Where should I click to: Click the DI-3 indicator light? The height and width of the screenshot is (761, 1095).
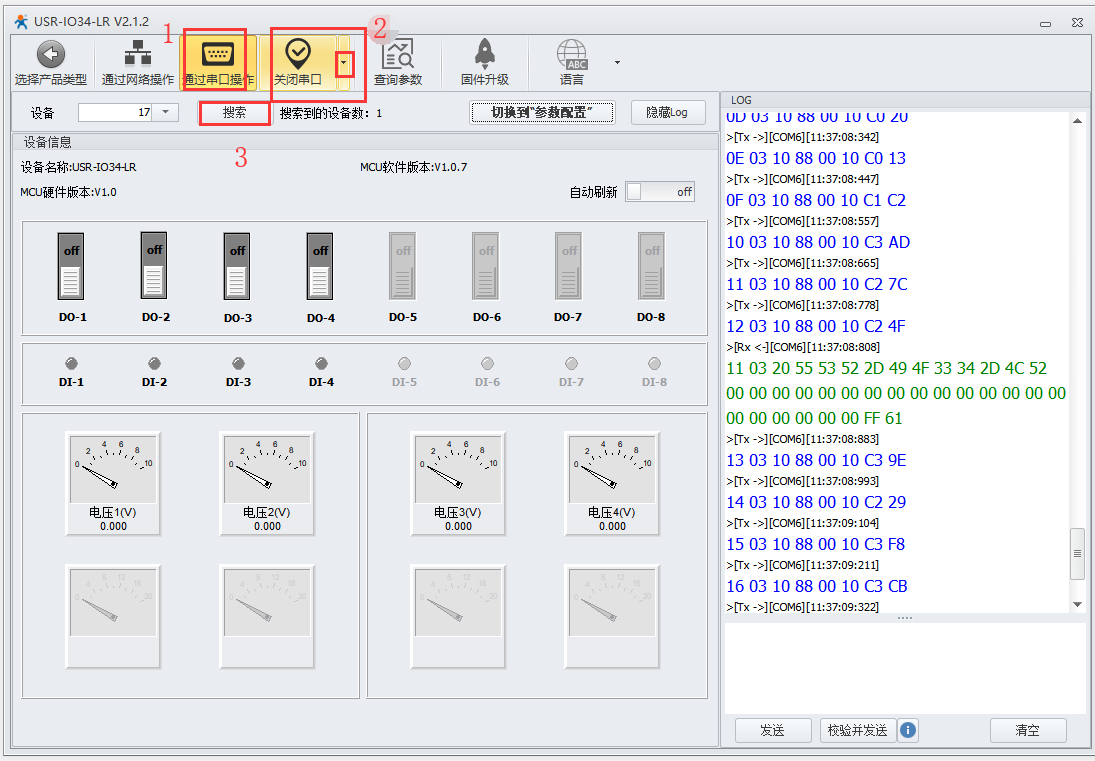(x=238, y=363)
